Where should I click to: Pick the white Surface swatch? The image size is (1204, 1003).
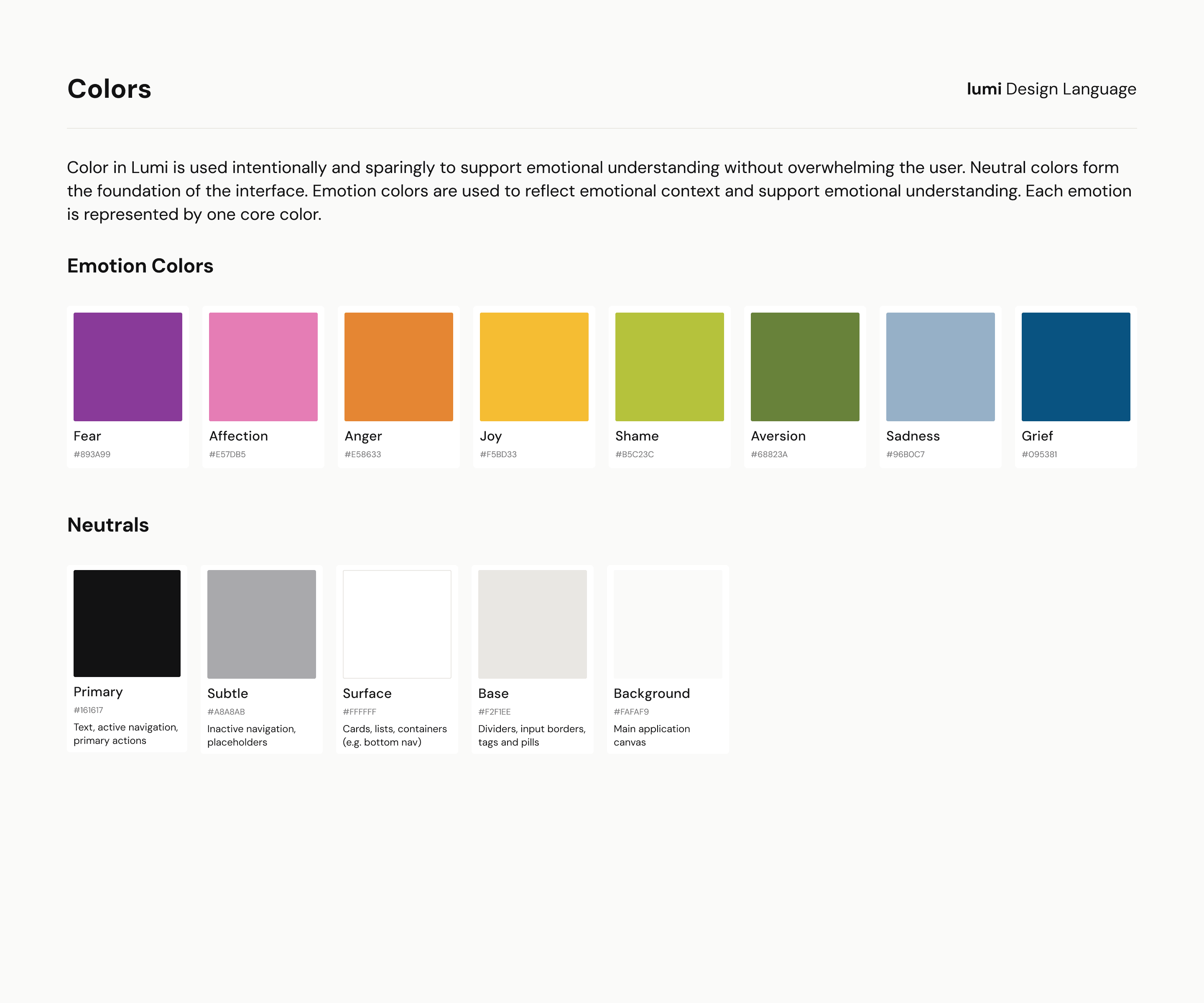click(397, 624)
